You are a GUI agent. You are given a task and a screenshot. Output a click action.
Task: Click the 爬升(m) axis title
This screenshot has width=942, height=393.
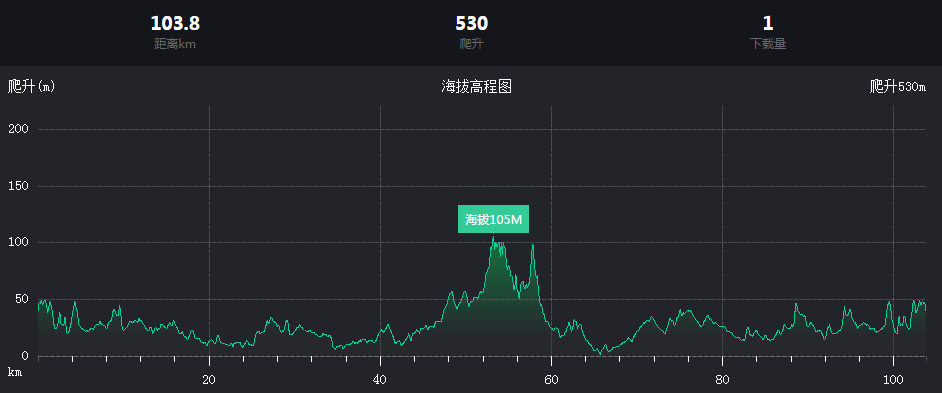(x=31, y=87)
